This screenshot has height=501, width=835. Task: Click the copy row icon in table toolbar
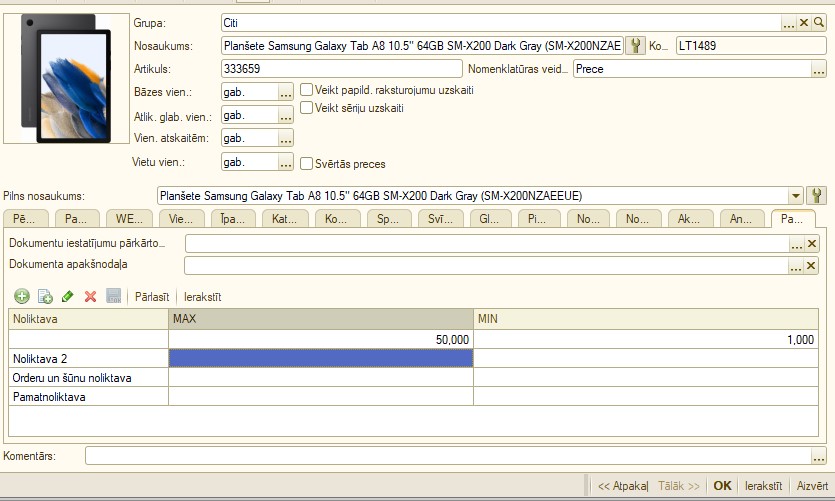(x=45, y=297)
